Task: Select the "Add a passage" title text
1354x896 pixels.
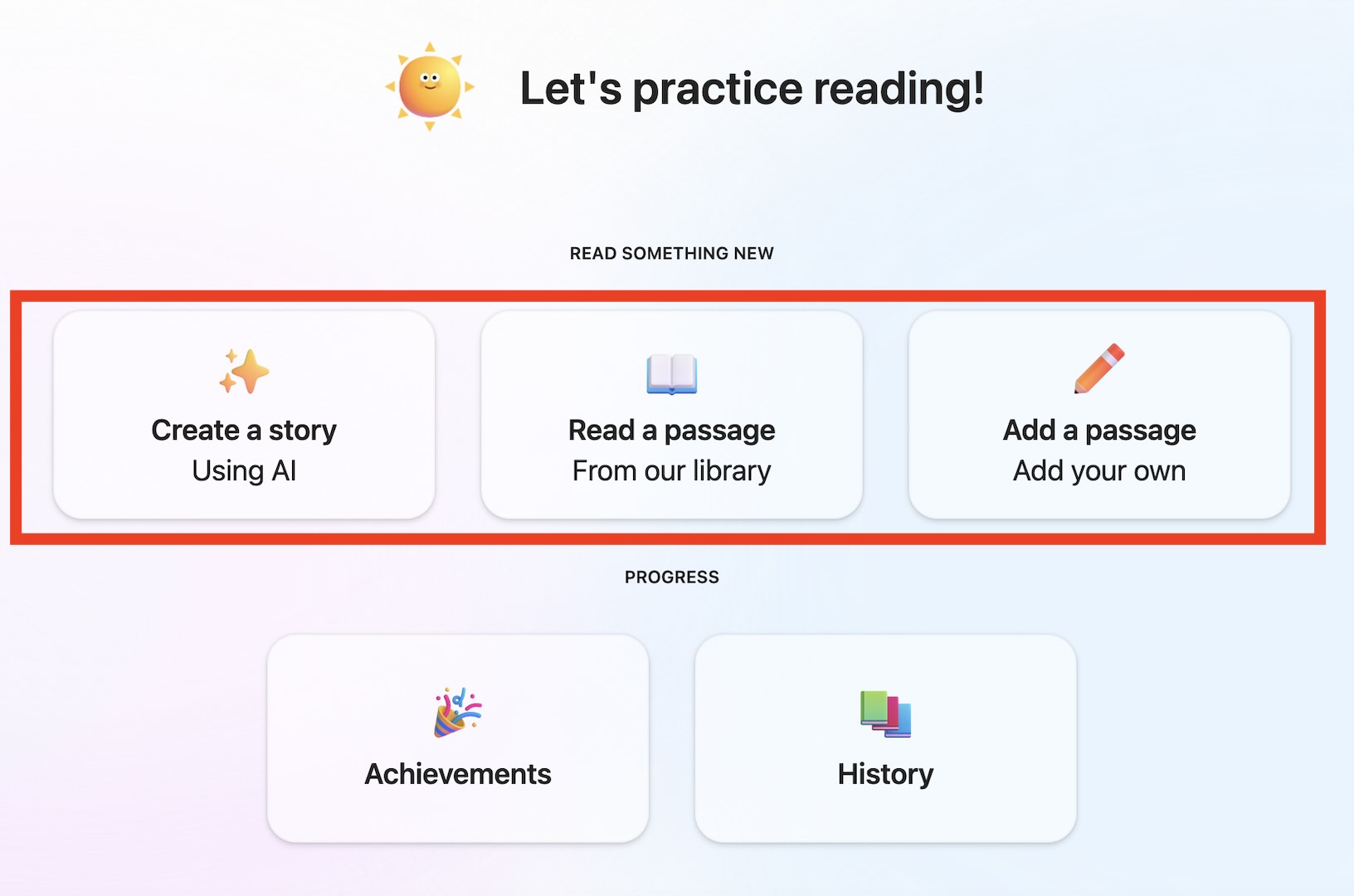Action: point(1099,431)
